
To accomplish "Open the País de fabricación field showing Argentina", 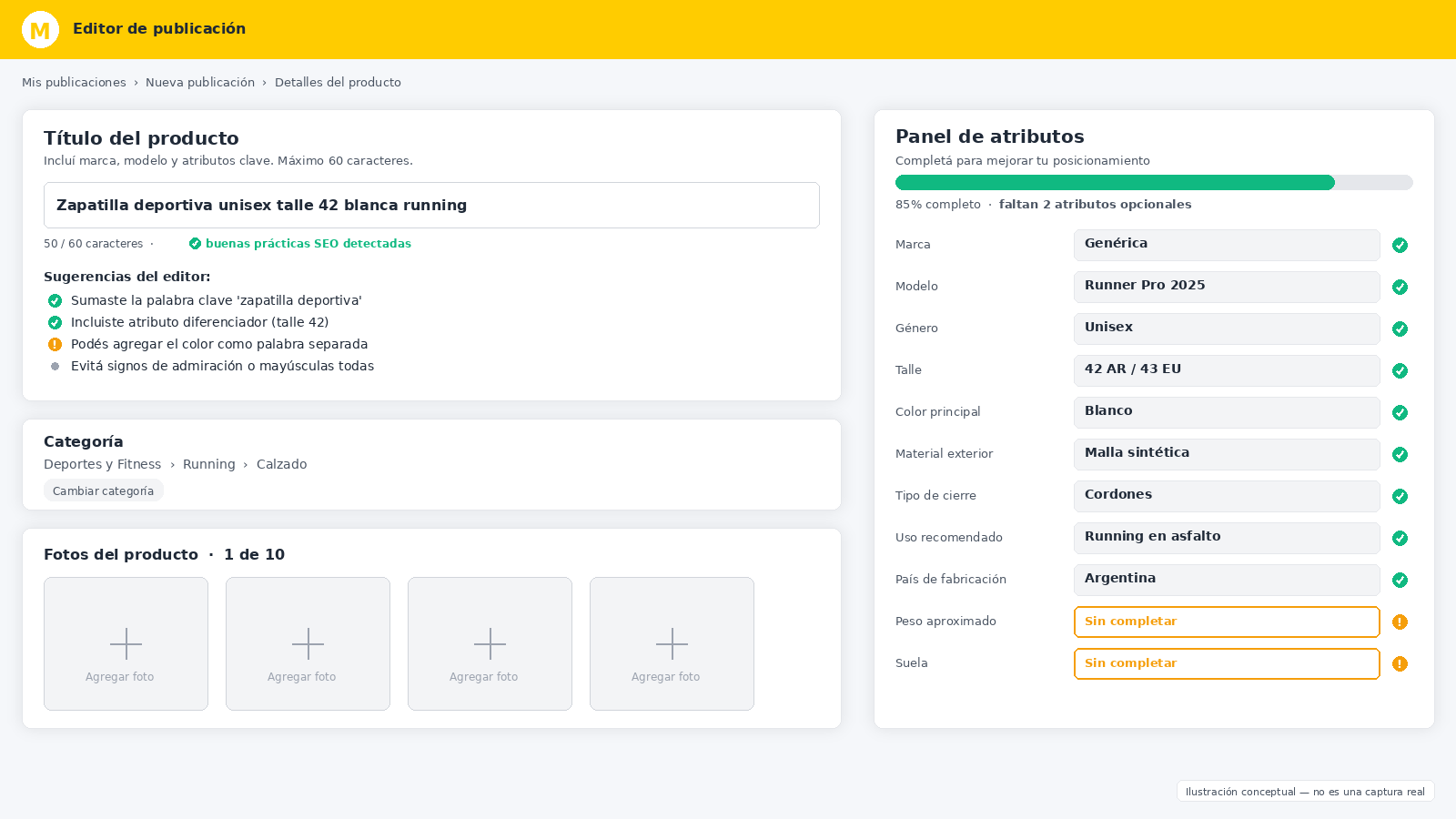I will (1227, 581).
